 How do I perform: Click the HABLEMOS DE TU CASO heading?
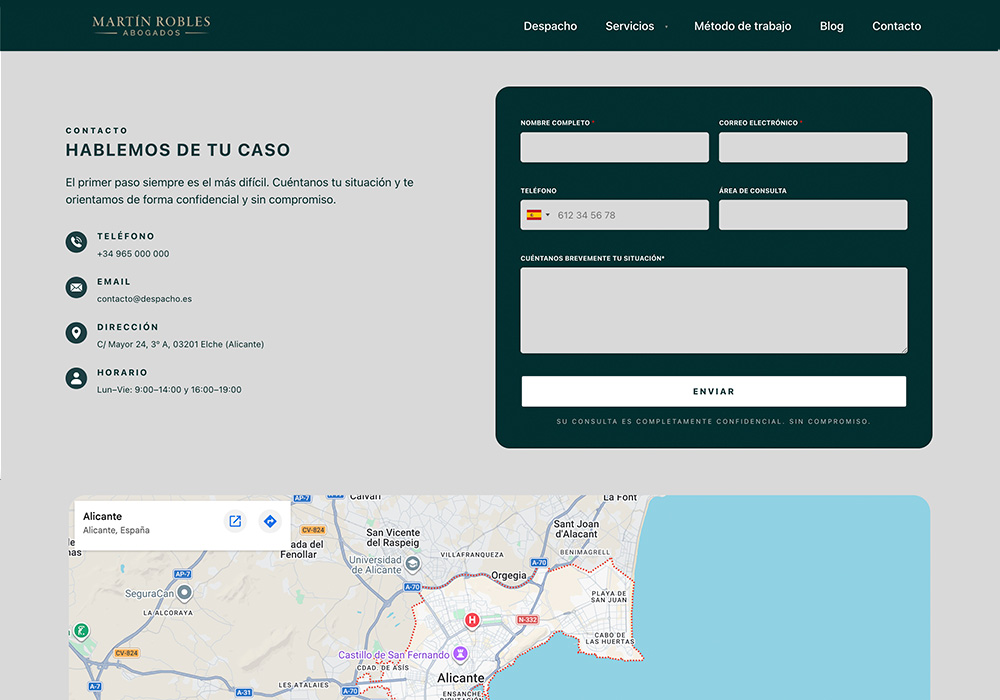pyautogui.click(x=178, y=150)
